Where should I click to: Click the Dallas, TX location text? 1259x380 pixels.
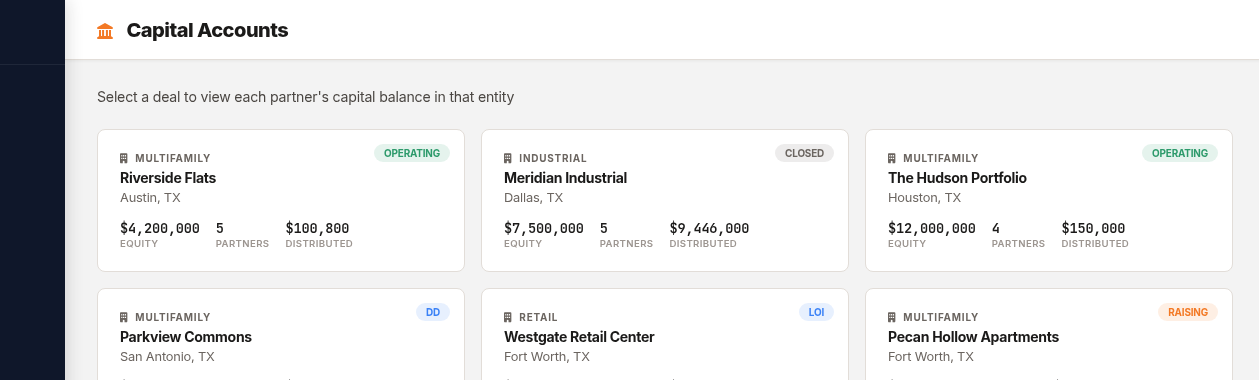pos(533,198)
